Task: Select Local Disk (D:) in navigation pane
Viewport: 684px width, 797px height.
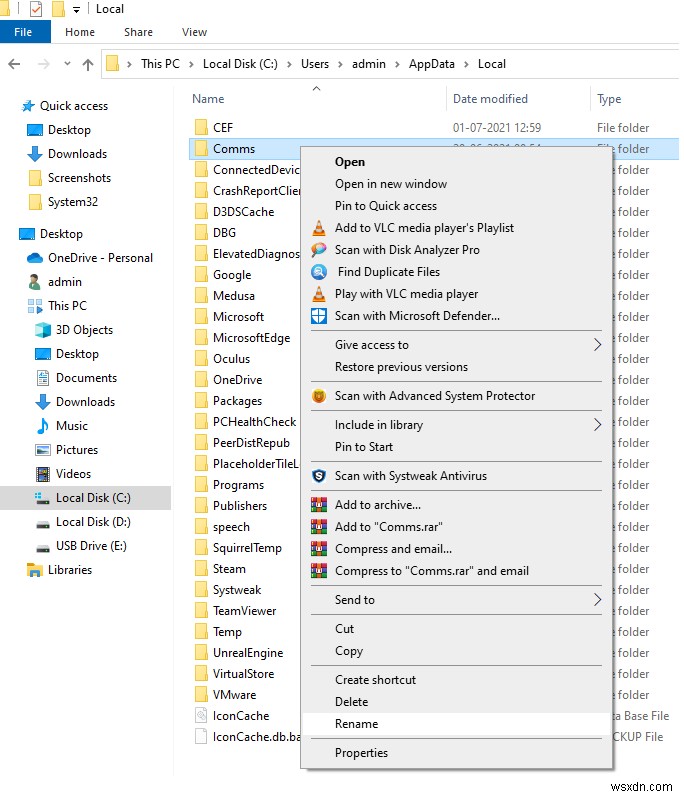Action: tap(93, 522)
